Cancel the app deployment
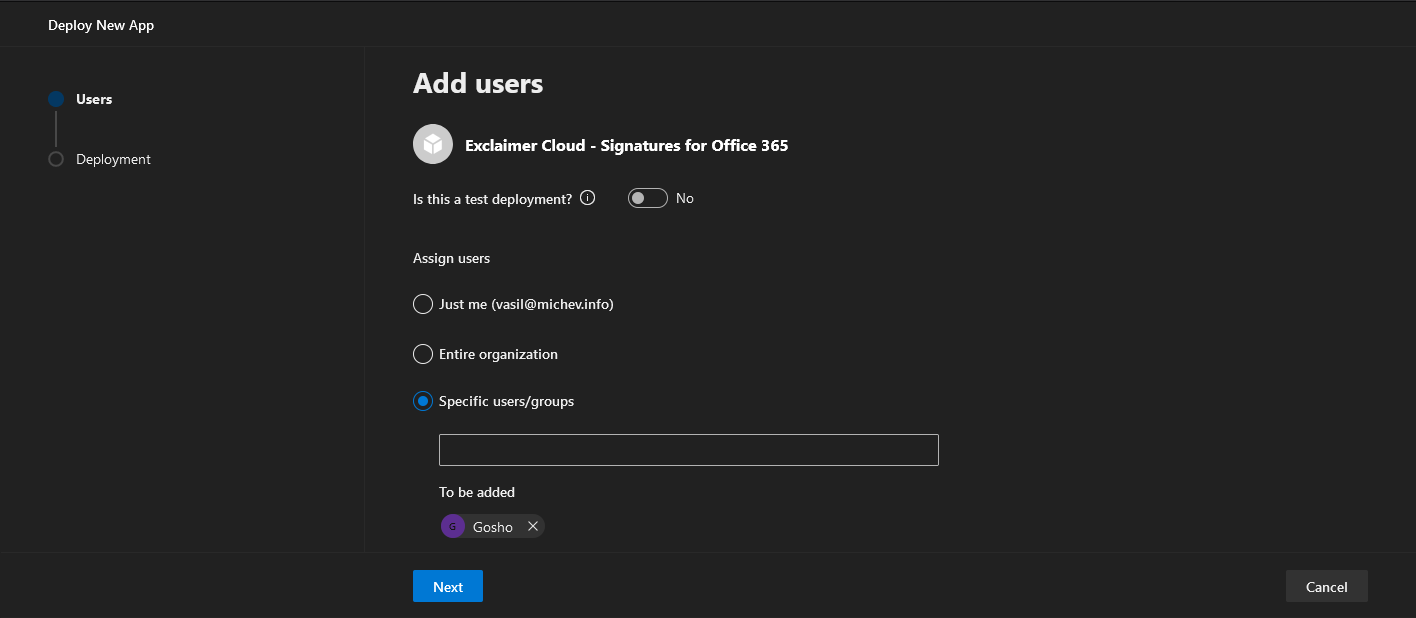Image resolution: width=1416 pixels, height=618 pixels. 1326,587
